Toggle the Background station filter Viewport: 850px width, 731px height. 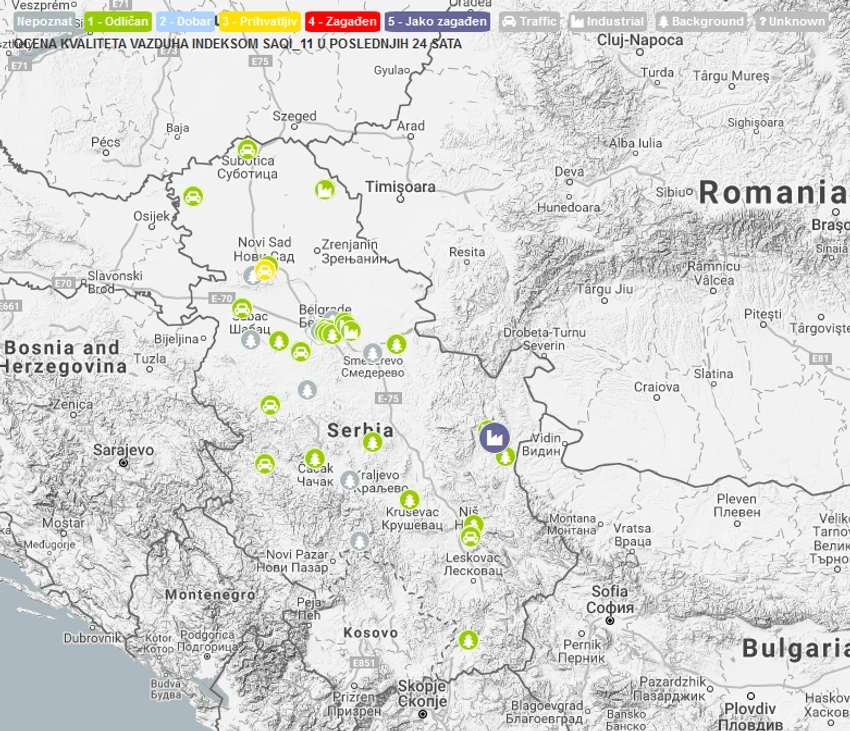point(700,22)
